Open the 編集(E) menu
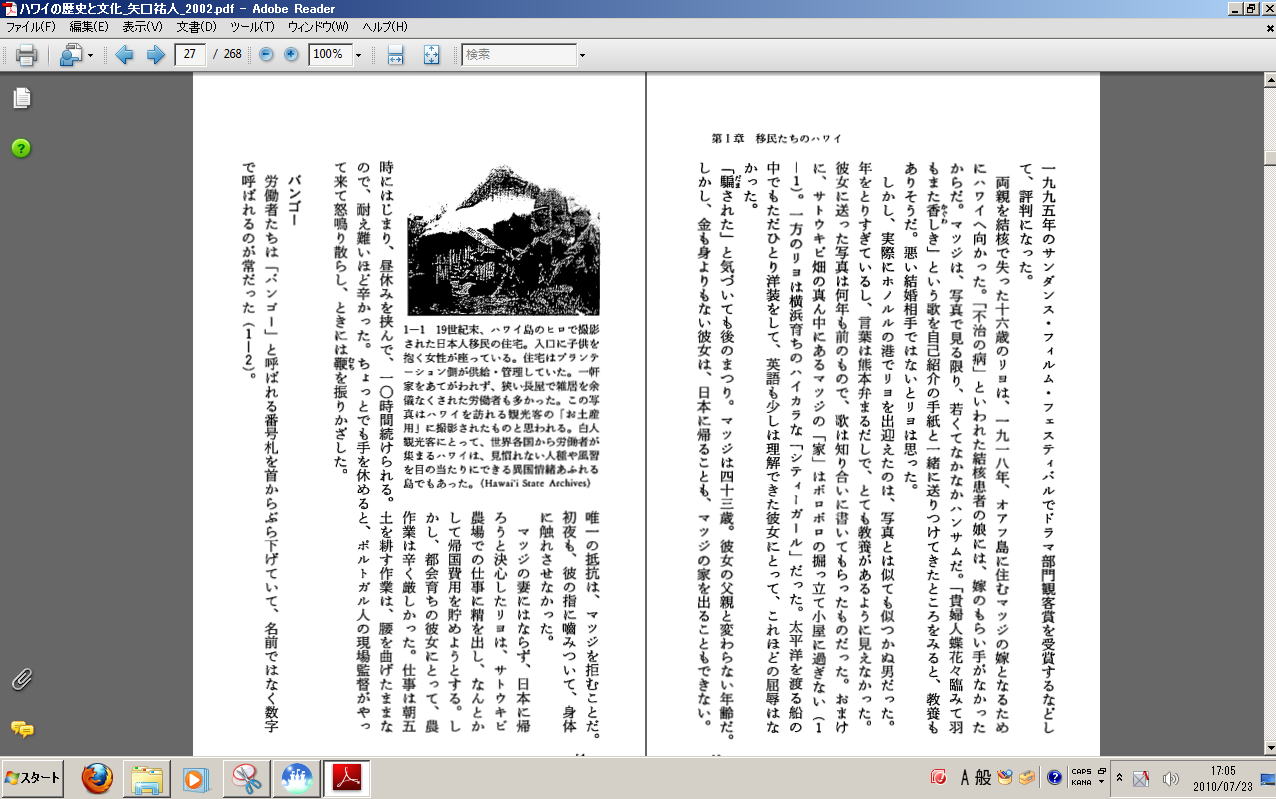The image size is (1276, 799). pyautogui.click(x=88, y=26)
